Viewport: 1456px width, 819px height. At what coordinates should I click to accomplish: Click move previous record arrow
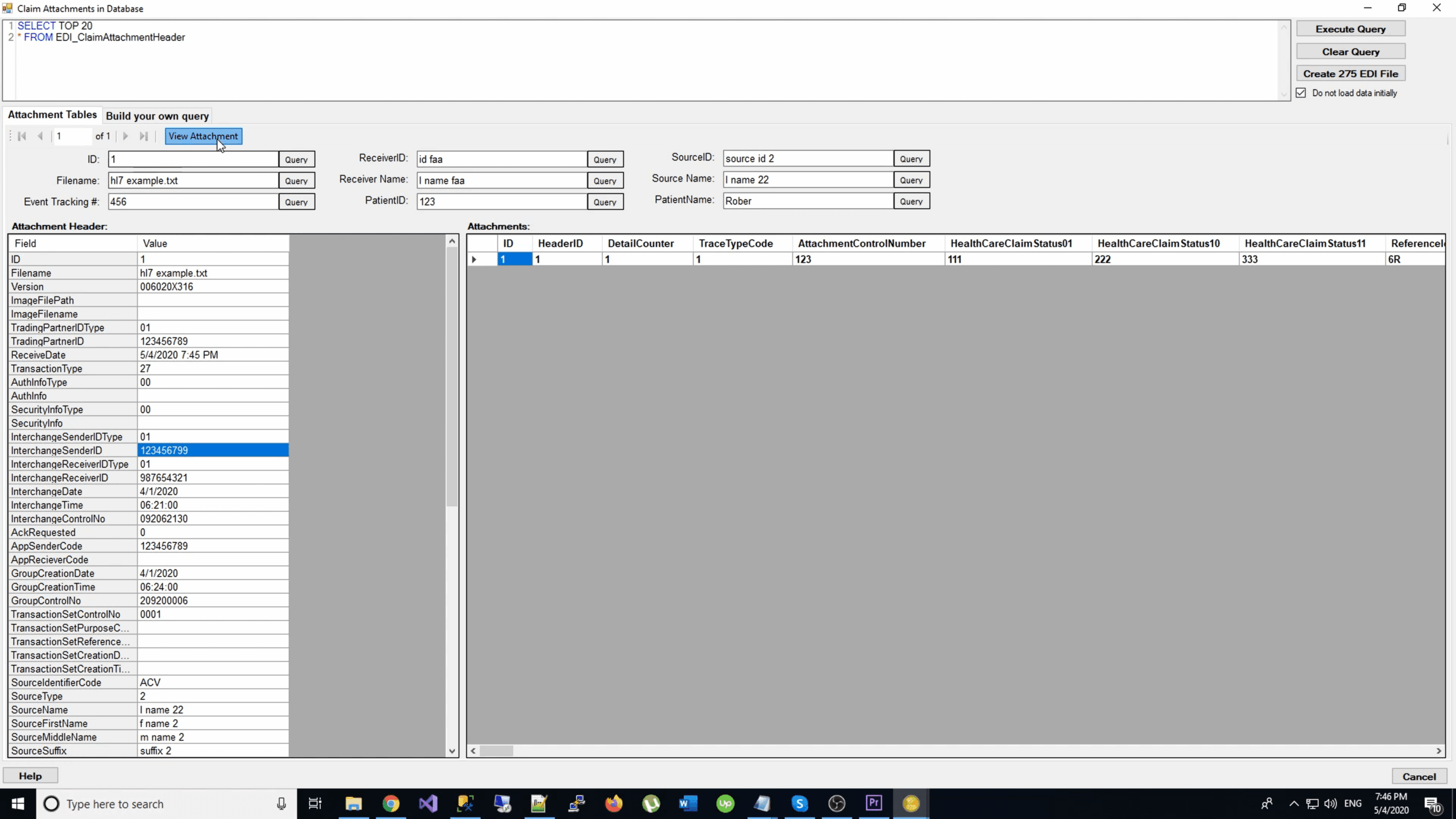click(x=40, y=136)
